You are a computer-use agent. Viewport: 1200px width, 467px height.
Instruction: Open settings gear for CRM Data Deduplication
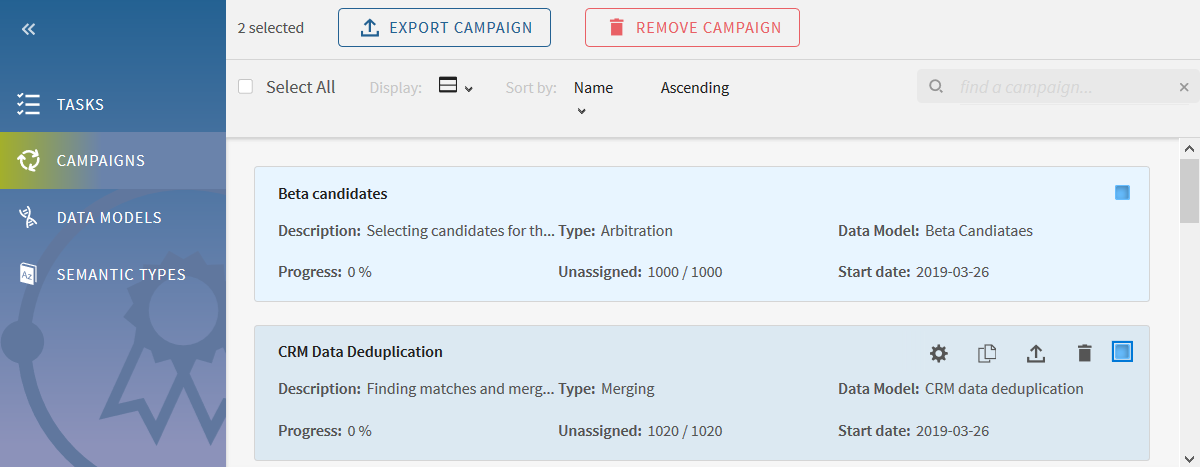pos(938,353)
